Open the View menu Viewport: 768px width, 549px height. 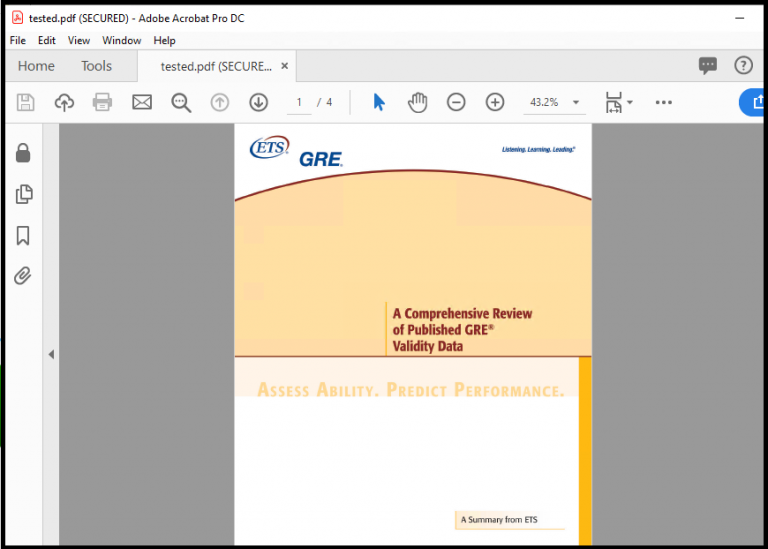tap(78, 41)
